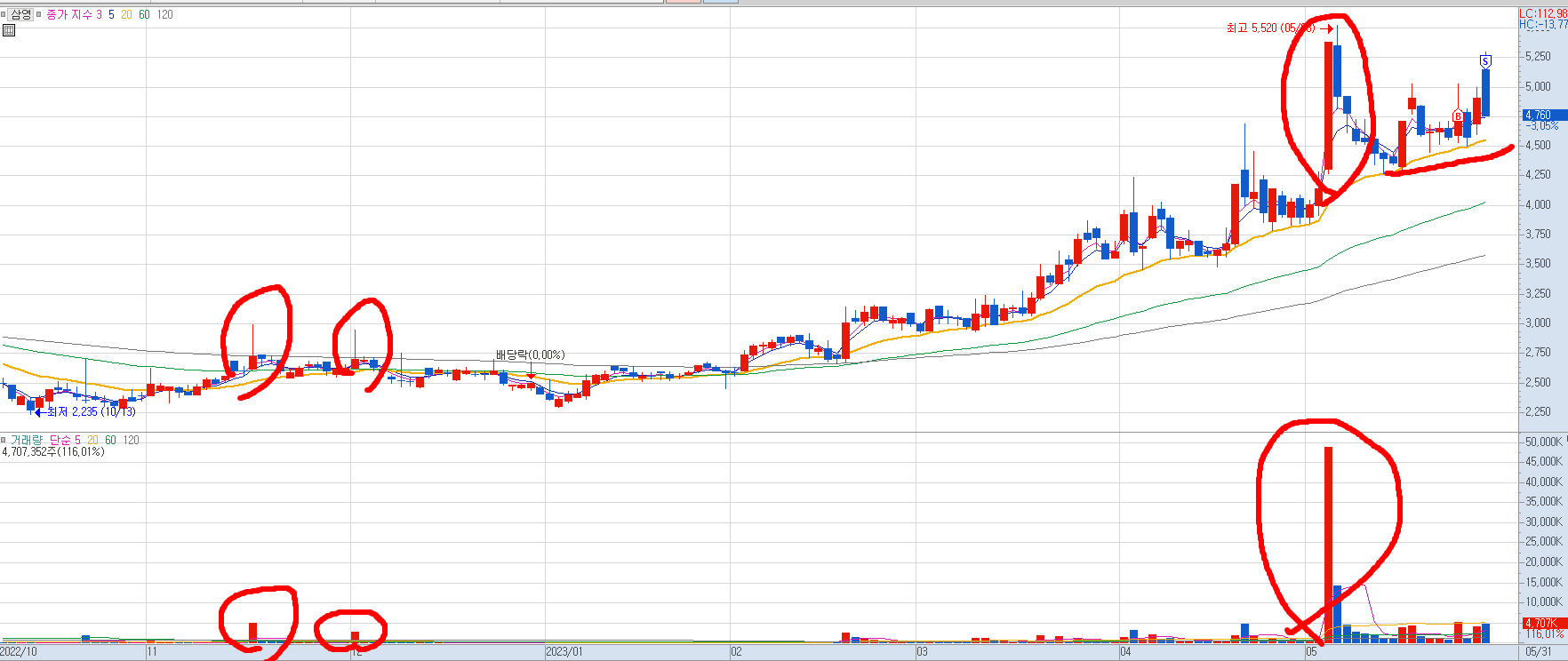The height and width of the screenshot is (661, 1568).
Task: Select the blue 5-period price average label
Action: [x=111, y=15]
